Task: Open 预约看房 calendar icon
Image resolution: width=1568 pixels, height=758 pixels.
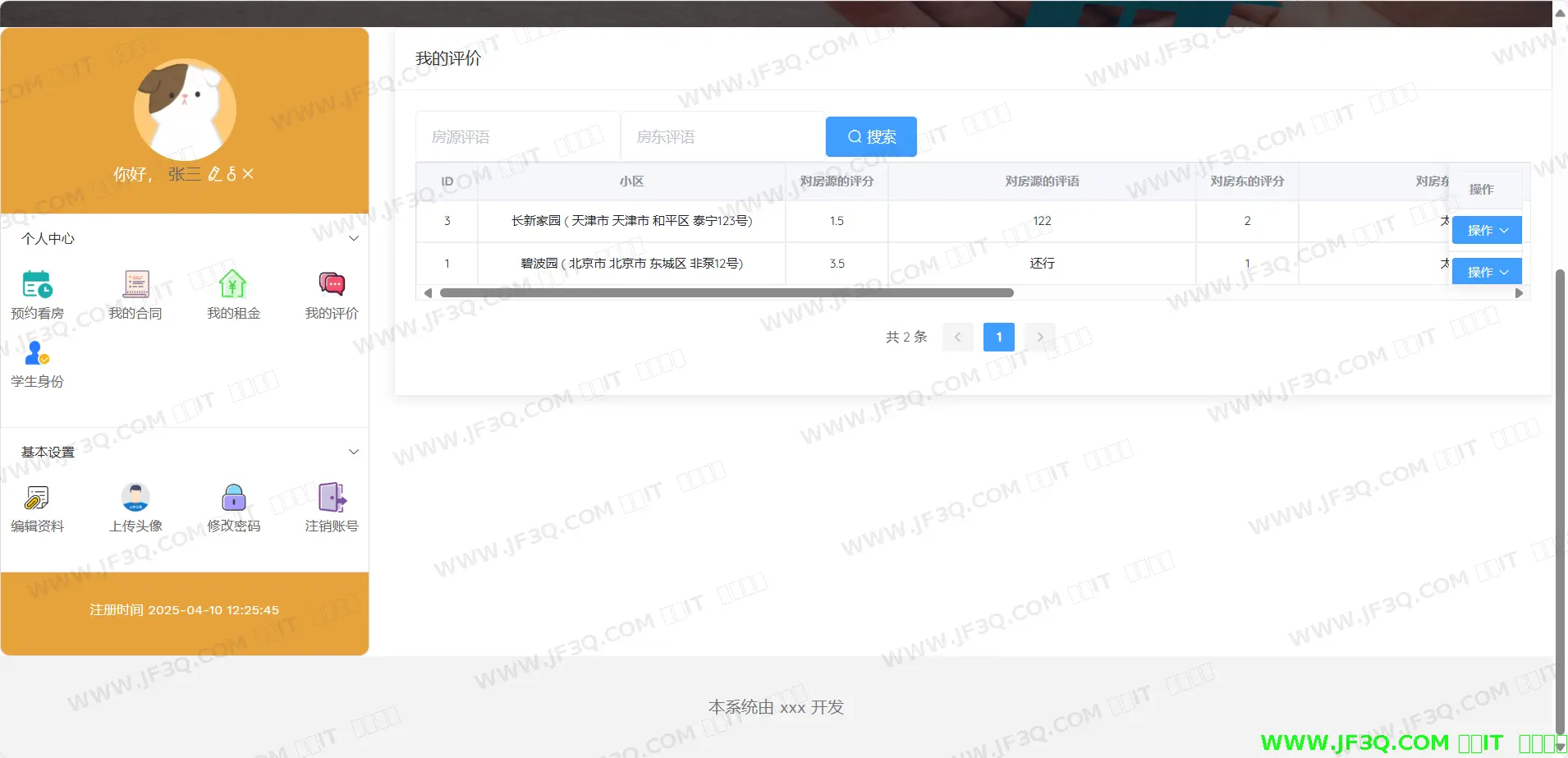Action: click(37, 285)
